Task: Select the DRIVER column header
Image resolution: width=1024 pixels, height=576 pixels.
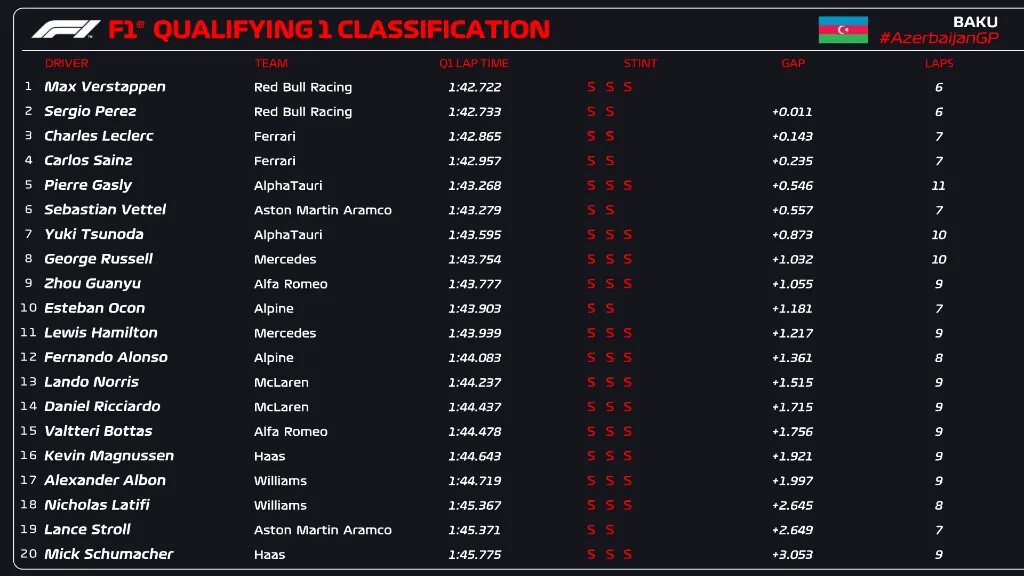Action: tap(67, 63)
